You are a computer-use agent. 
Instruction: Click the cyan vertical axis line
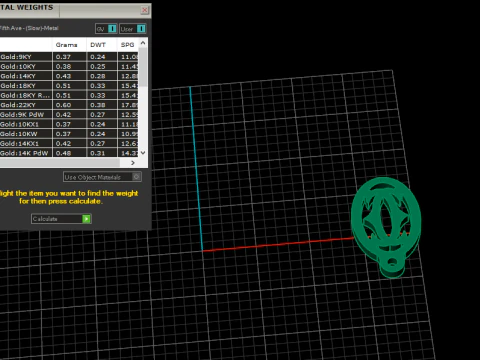click(x=197, y=168)
